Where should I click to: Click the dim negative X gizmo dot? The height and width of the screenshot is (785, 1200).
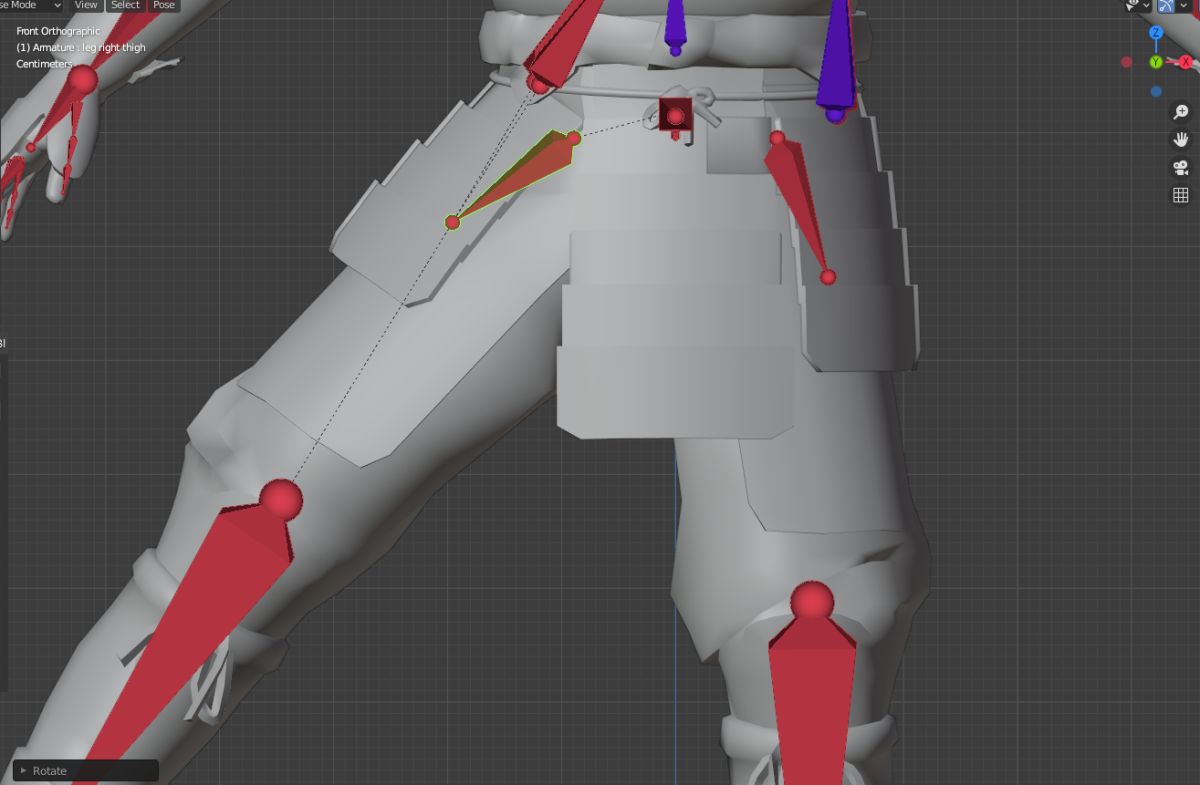1127,62
